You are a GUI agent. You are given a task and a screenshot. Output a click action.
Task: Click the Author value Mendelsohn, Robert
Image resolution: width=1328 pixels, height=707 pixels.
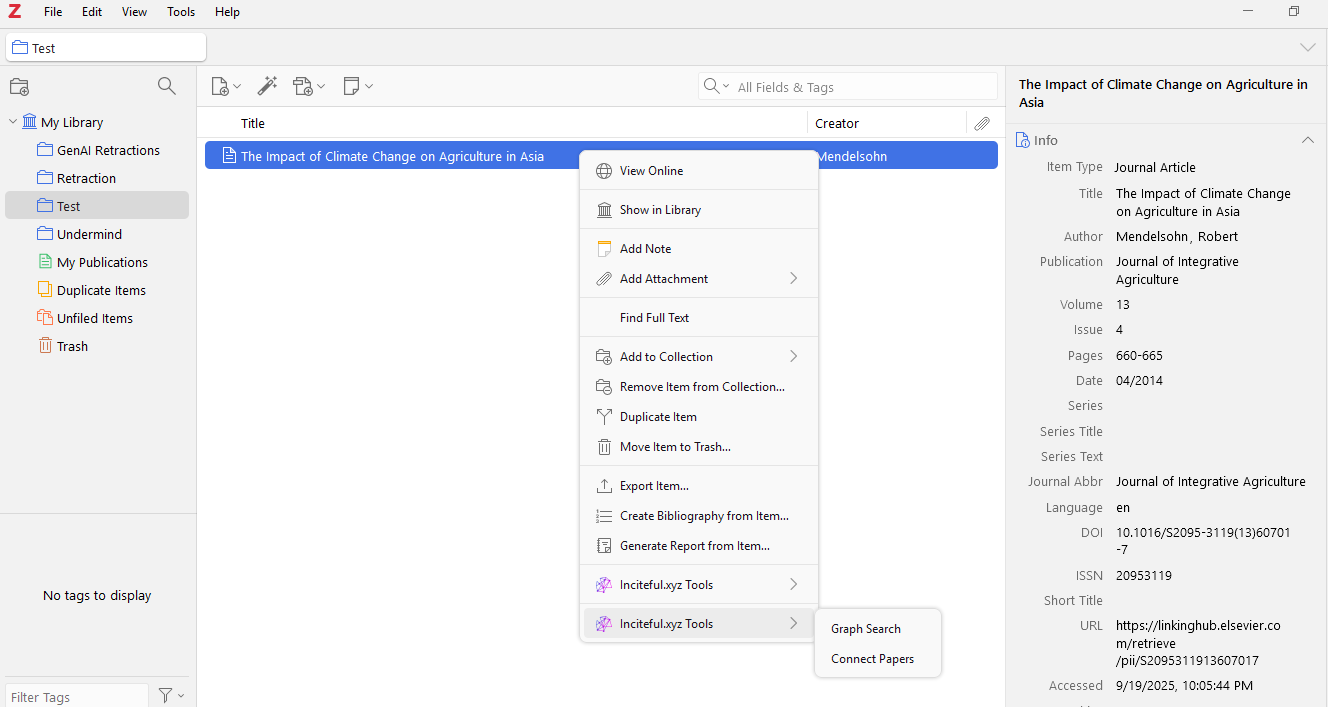point(1177,237)
